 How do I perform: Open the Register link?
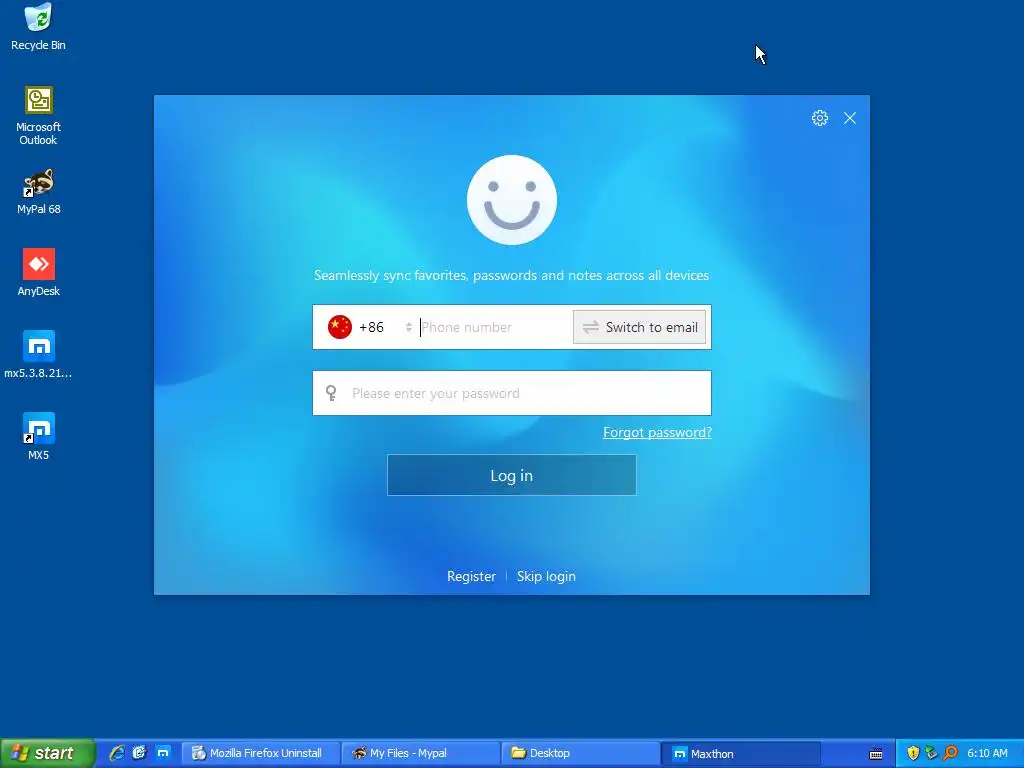(471, 577)
